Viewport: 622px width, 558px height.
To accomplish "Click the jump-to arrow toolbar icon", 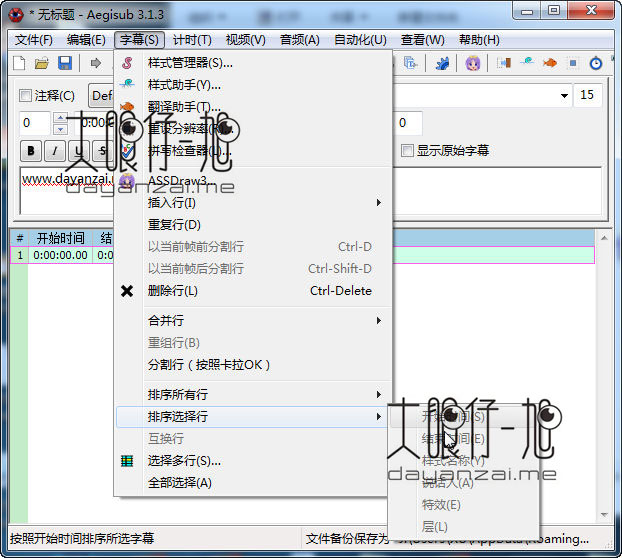I will [x=95, y=63].
